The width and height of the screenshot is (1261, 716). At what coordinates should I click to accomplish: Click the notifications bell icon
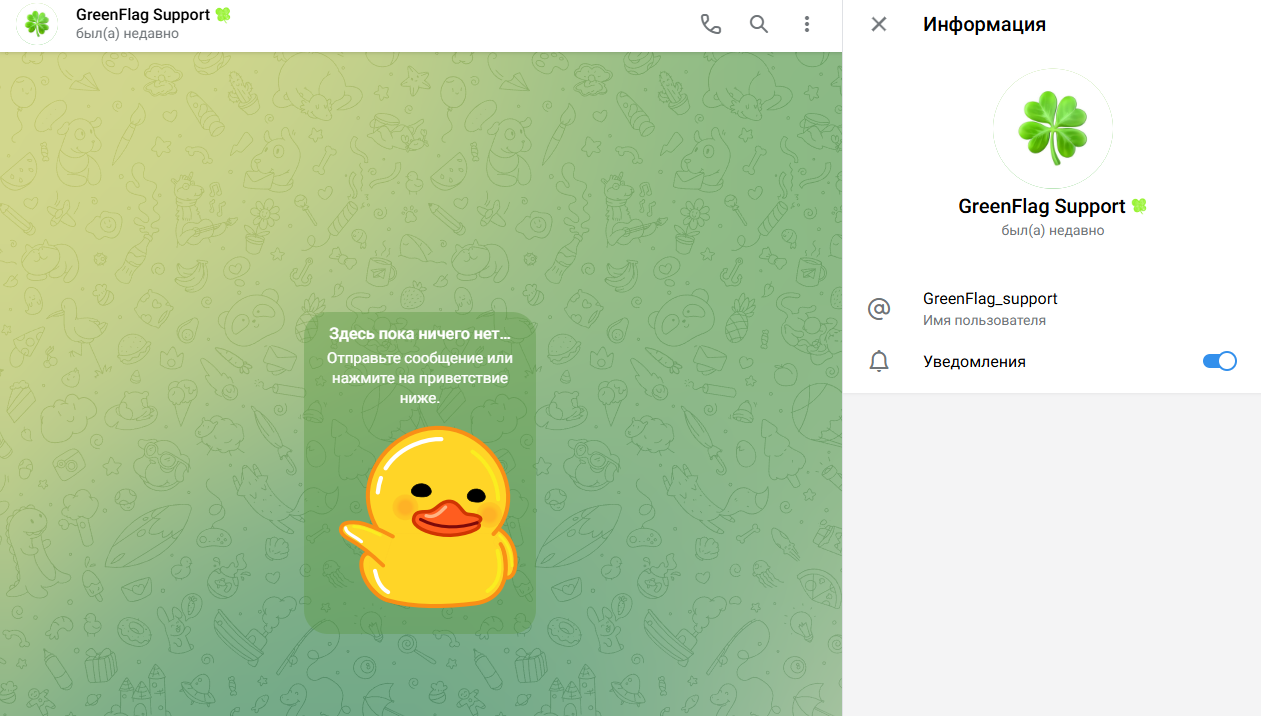coord(879,362)
